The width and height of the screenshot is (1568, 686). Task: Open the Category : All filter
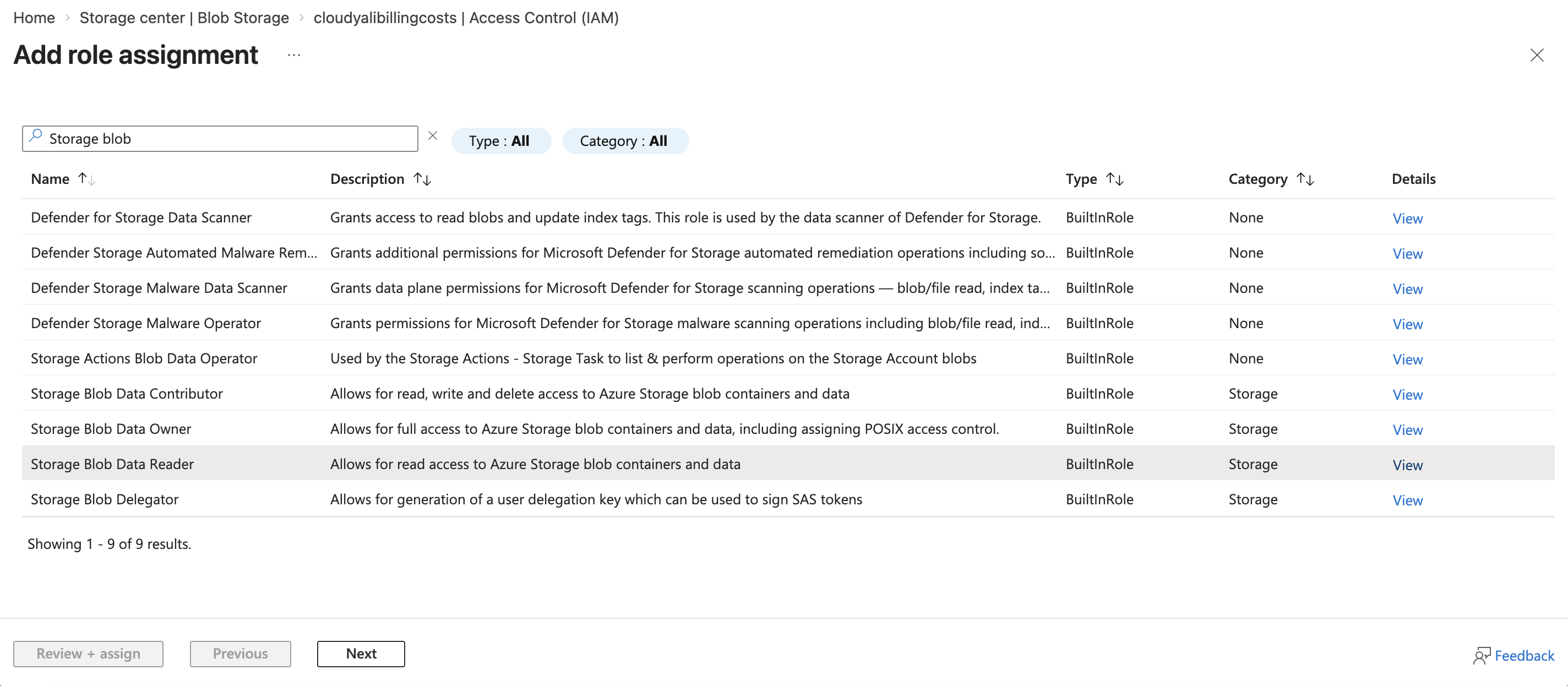[625, 140]
